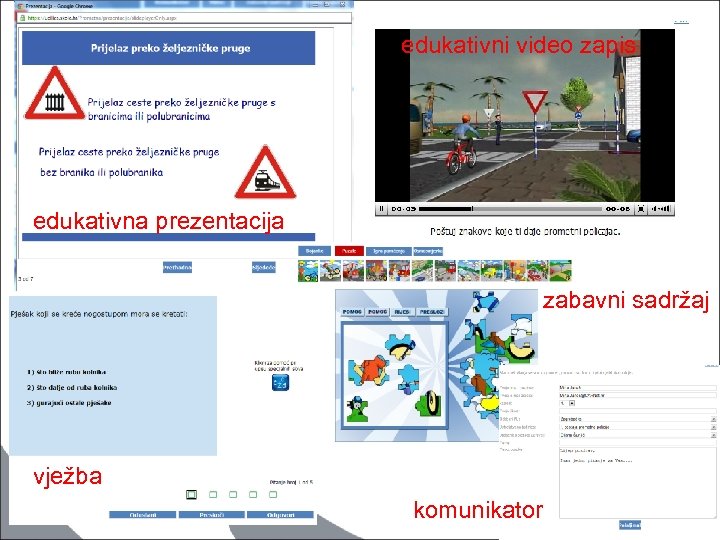Click the message text area in communicator
The height and width of the screenshot is (540, 720).
click(x=638, y=482)
